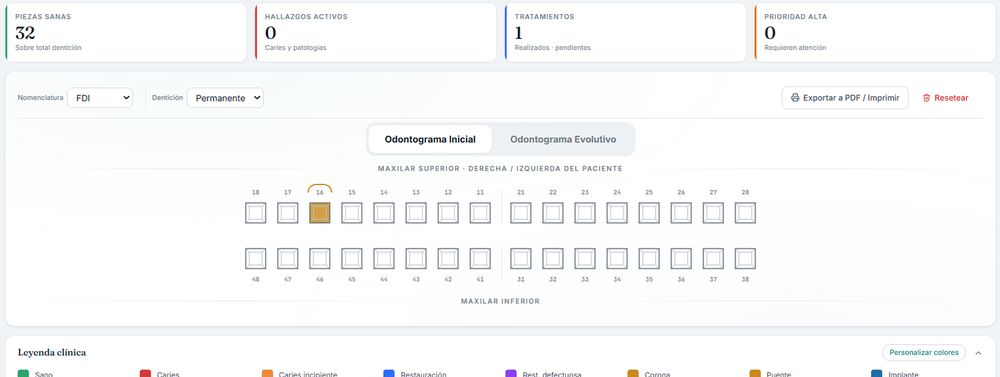Select tooth 41 in the lower jaw
The width and height of the screenshot is (1000, 377).
coord(480,258)
